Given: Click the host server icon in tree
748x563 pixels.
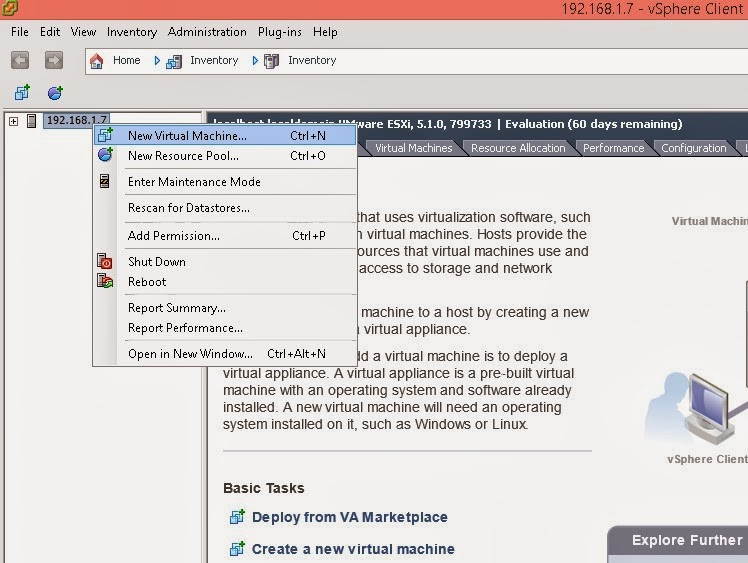Looking at the screenshot, I should point(31,121).
